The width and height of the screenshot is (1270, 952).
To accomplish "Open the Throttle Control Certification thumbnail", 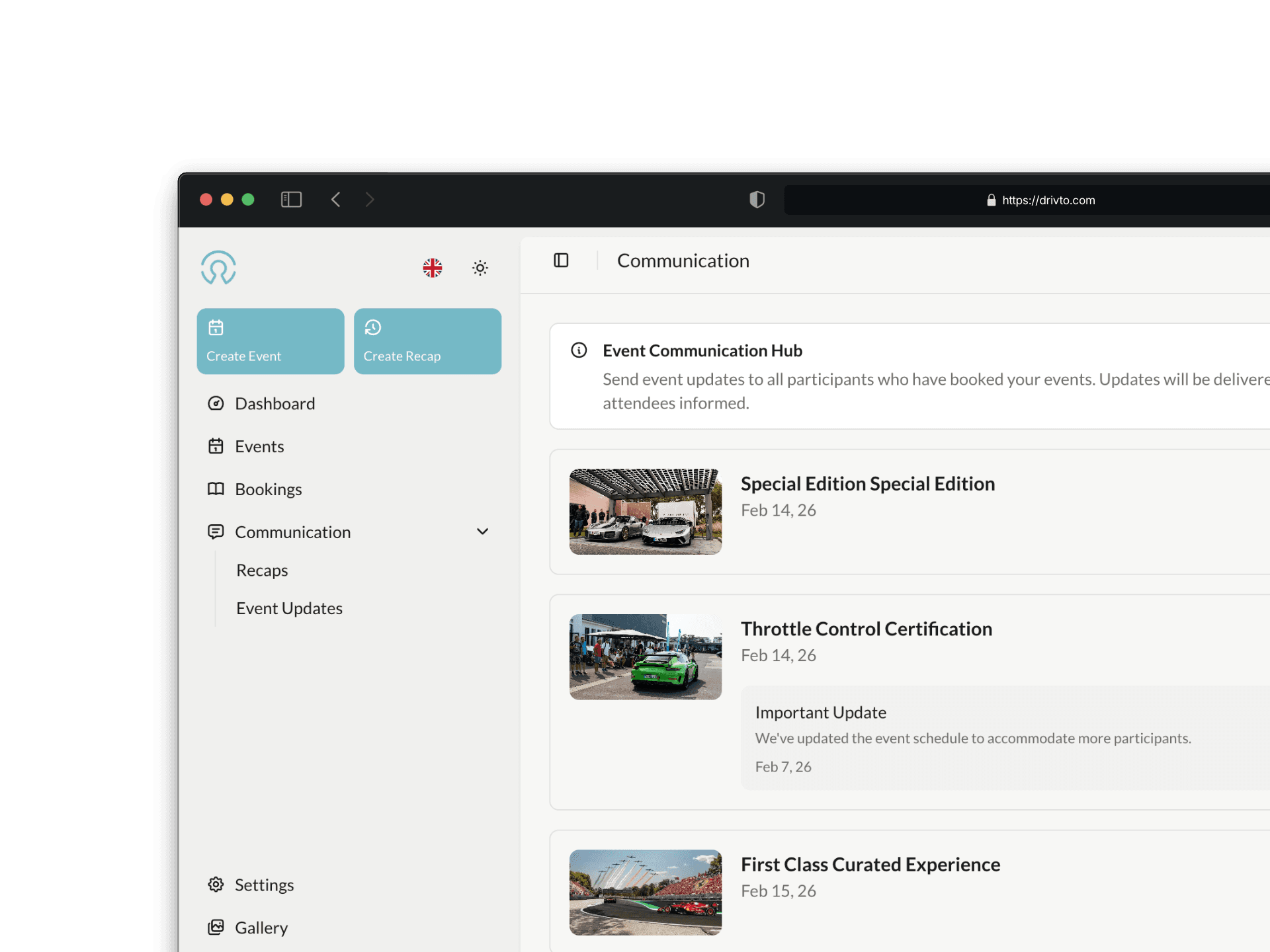I will (645, 656).
